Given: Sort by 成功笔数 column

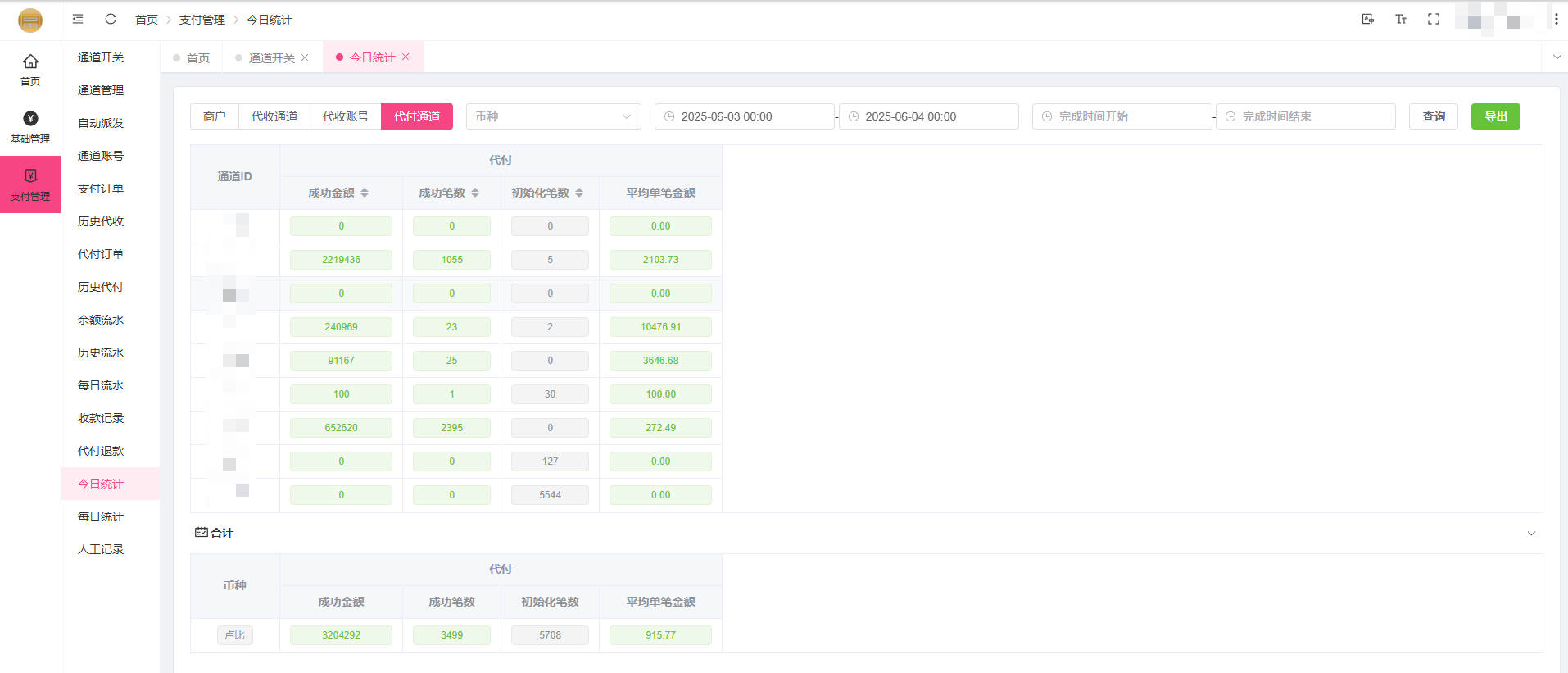Looking at the screenshot, I should 475,193.
